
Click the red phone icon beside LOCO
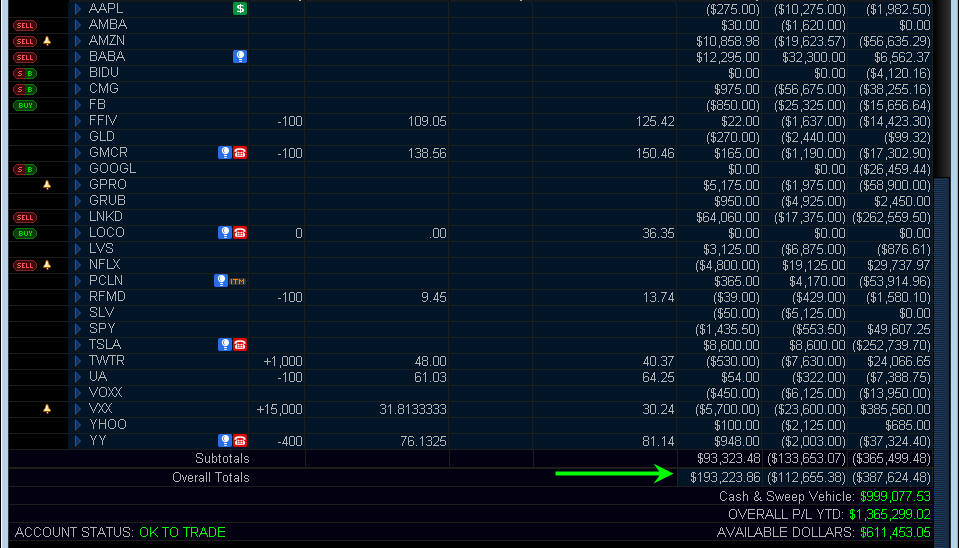coord(240,233)
